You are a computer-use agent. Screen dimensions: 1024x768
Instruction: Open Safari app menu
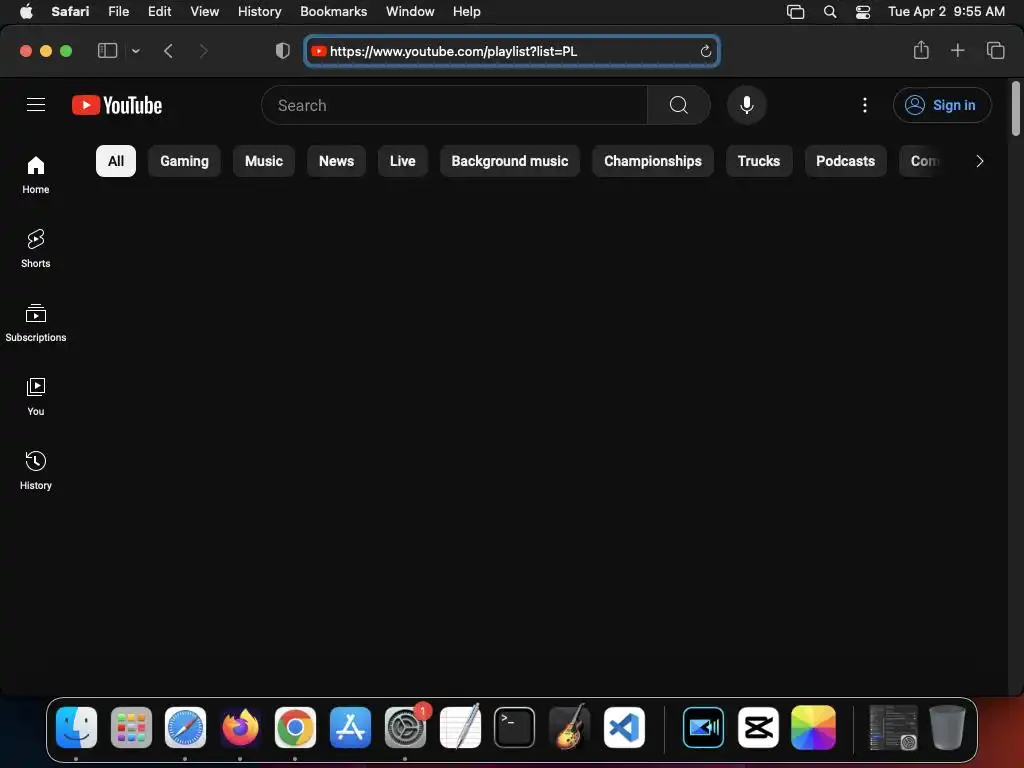pos(71,11)
